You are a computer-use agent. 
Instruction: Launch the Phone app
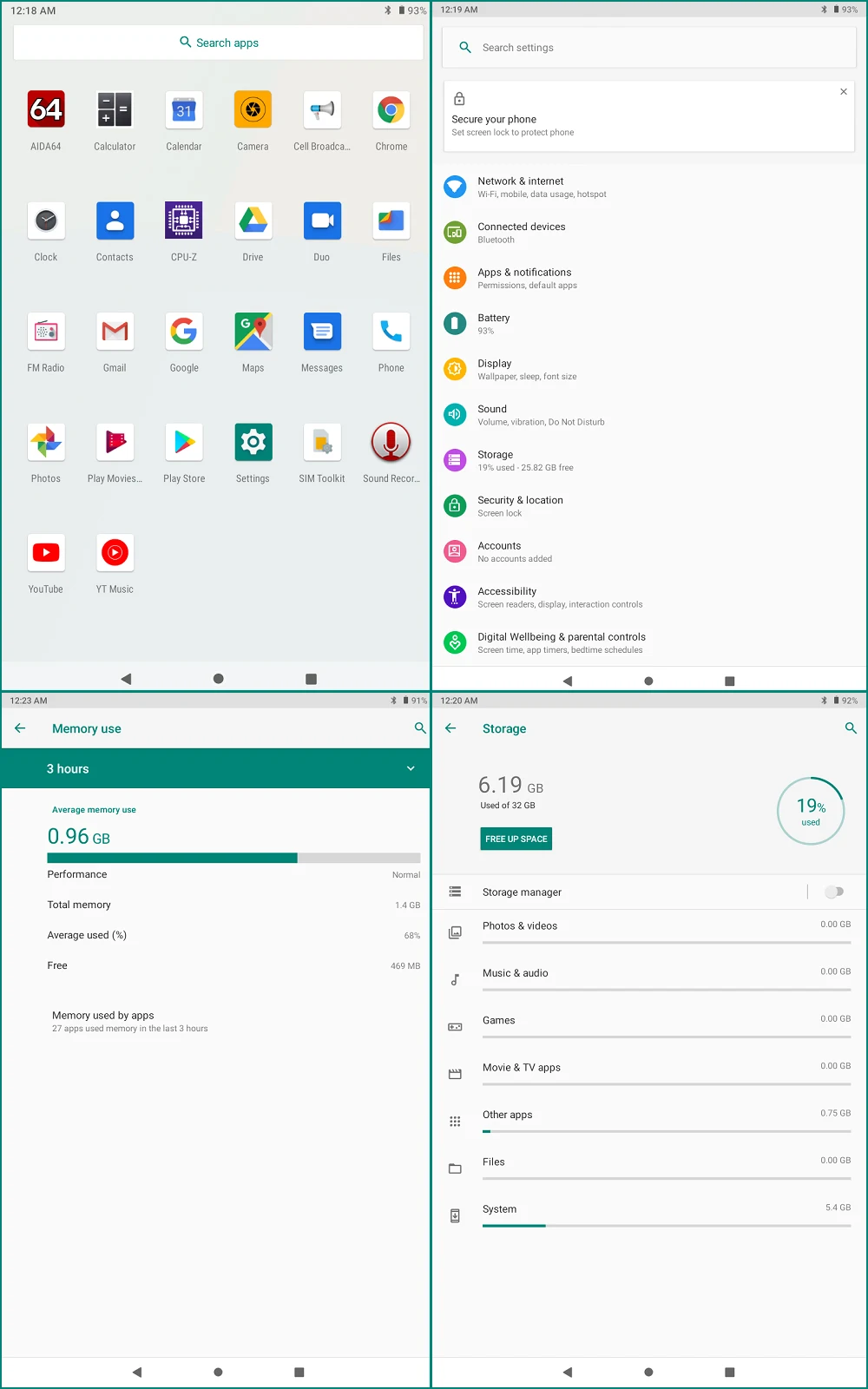coord(391,332)
